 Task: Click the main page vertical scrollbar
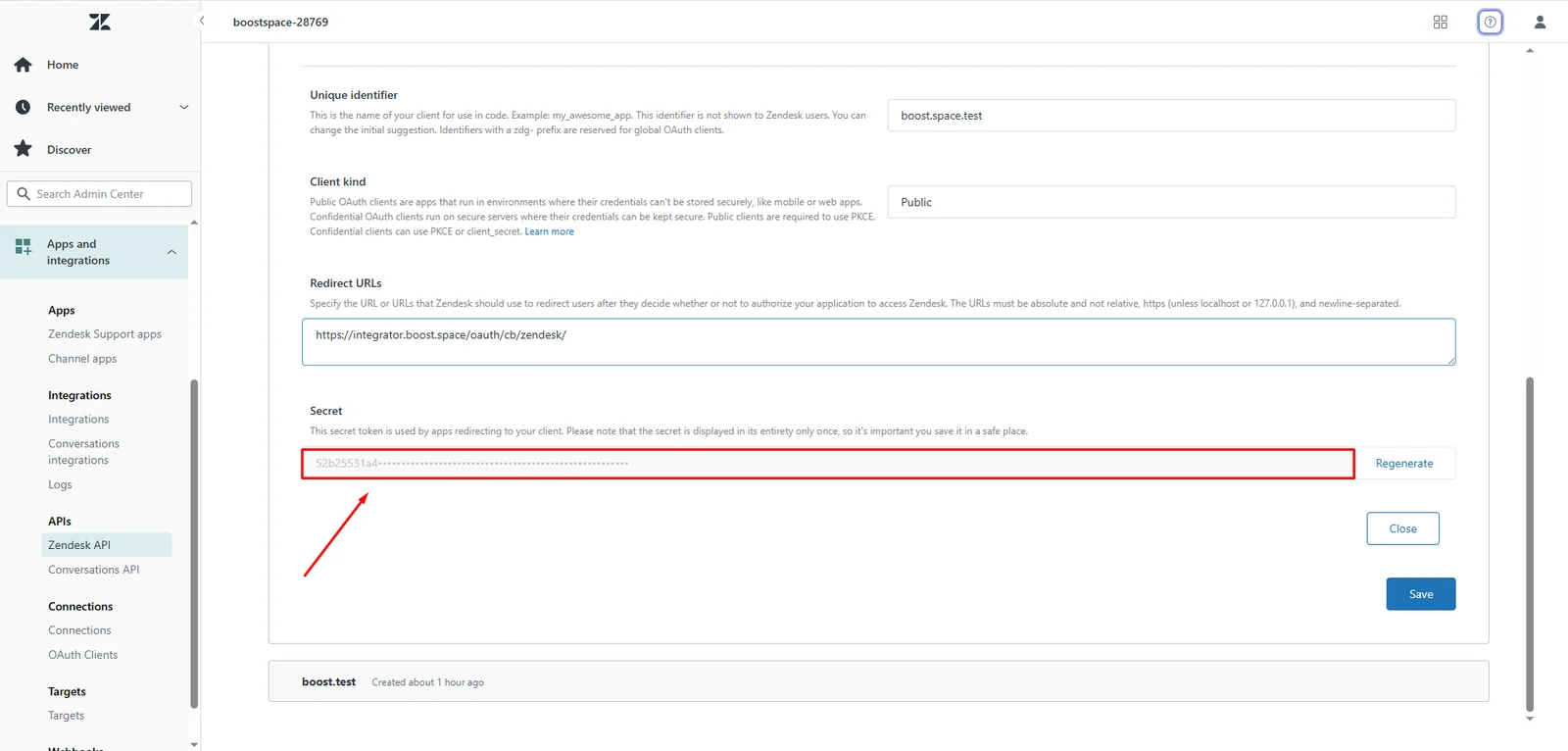pyautogui.click(x=1530, y=544)
